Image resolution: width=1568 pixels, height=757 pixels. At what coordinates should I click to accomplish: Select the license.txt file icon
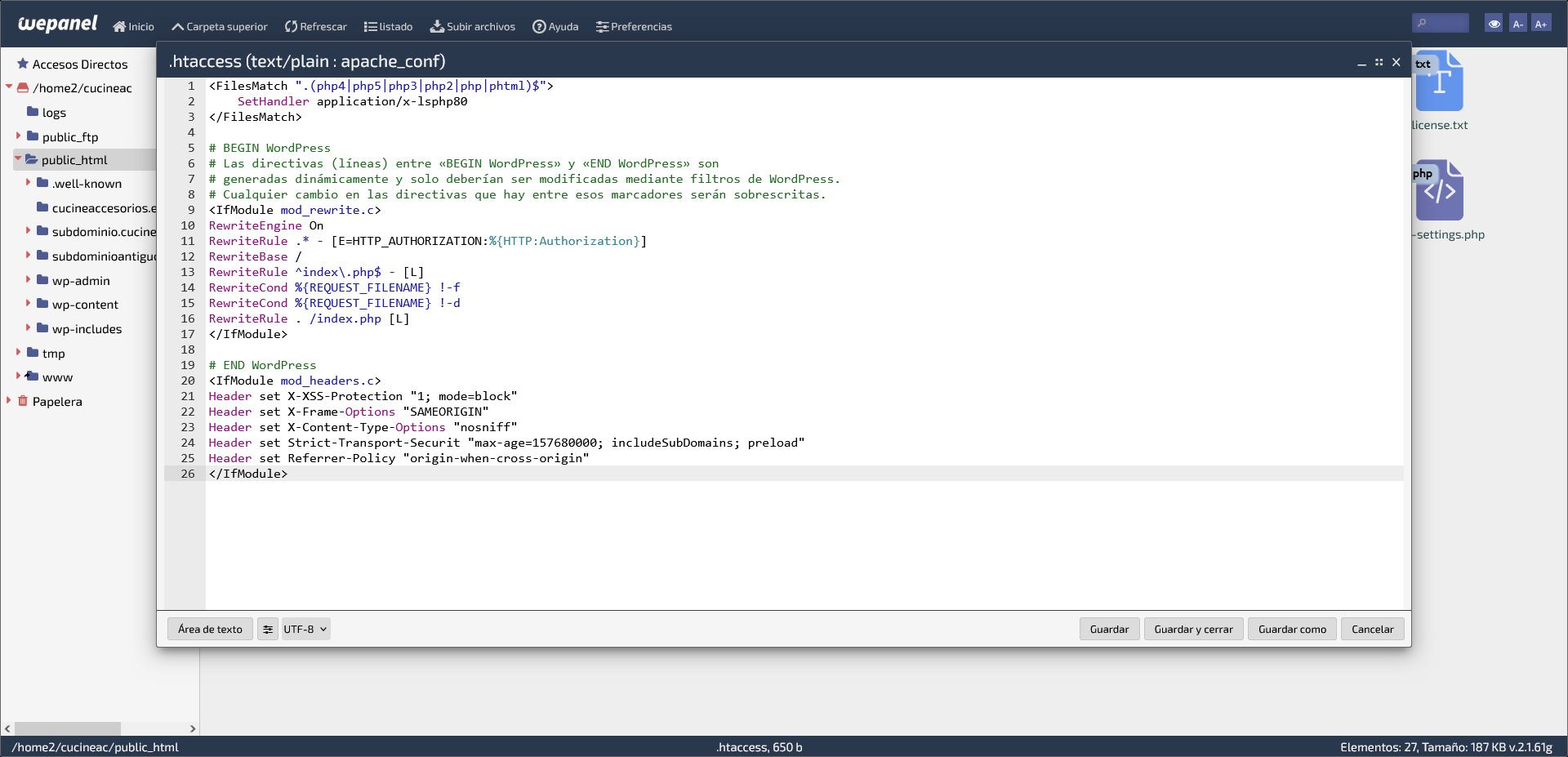(1440, 82)
